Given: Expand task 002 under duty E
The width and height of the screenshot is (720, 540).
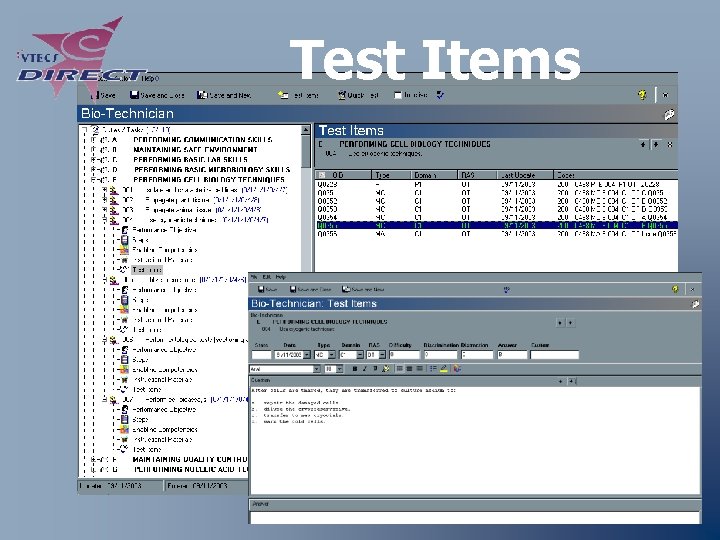Looking at the screenshot, I should tap(105, 200).
